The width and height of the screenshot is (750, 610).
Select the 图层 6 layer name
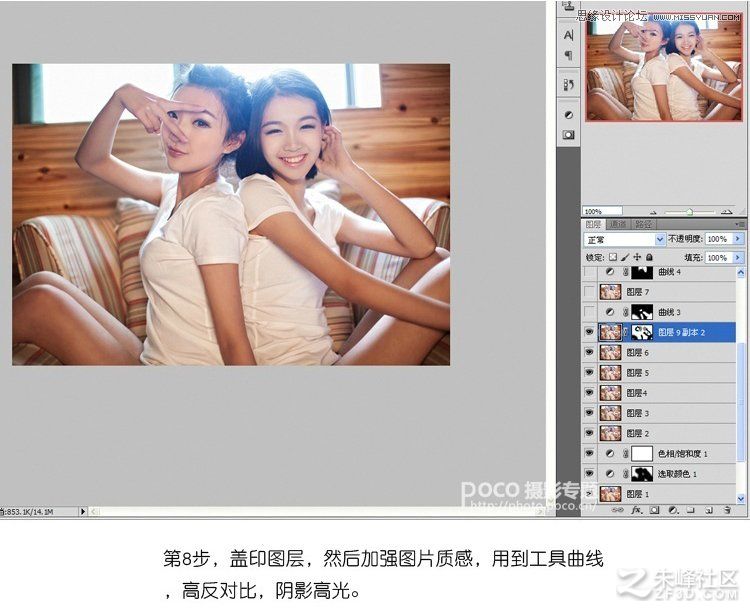[x=637, y=353]
